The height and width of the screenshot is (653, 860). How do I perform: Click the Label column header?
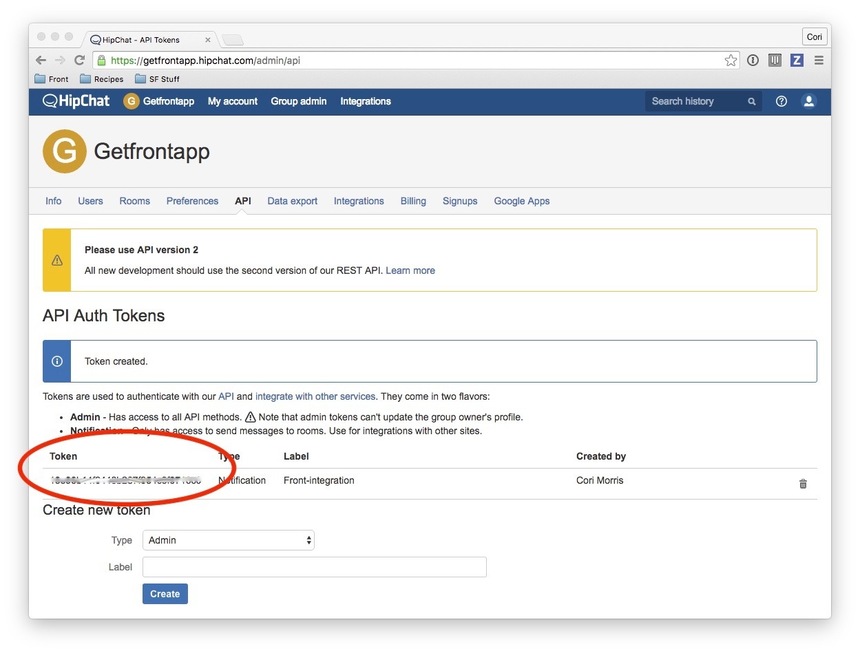coord(296,456)
